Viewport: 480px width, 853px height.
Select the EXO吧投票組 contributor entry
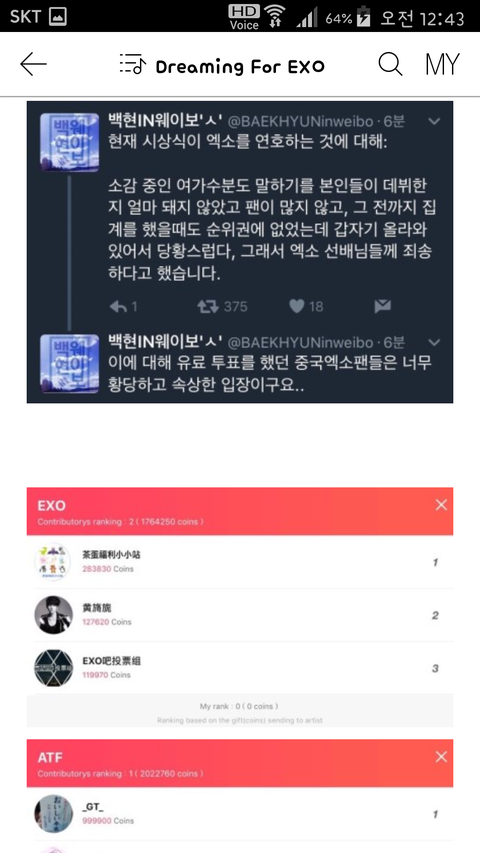[240, 668]
